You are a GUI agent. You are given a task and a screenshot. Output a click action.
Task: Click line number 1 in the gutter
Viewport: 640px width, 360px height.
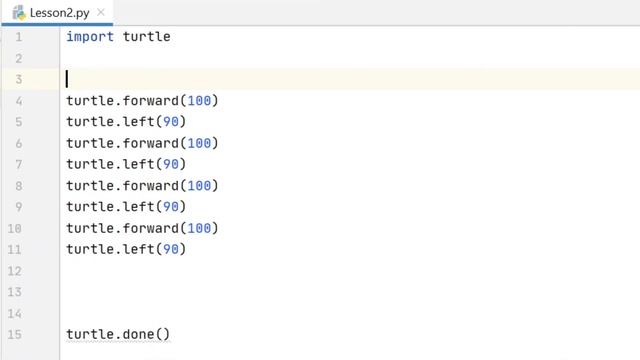pos(19,37)
